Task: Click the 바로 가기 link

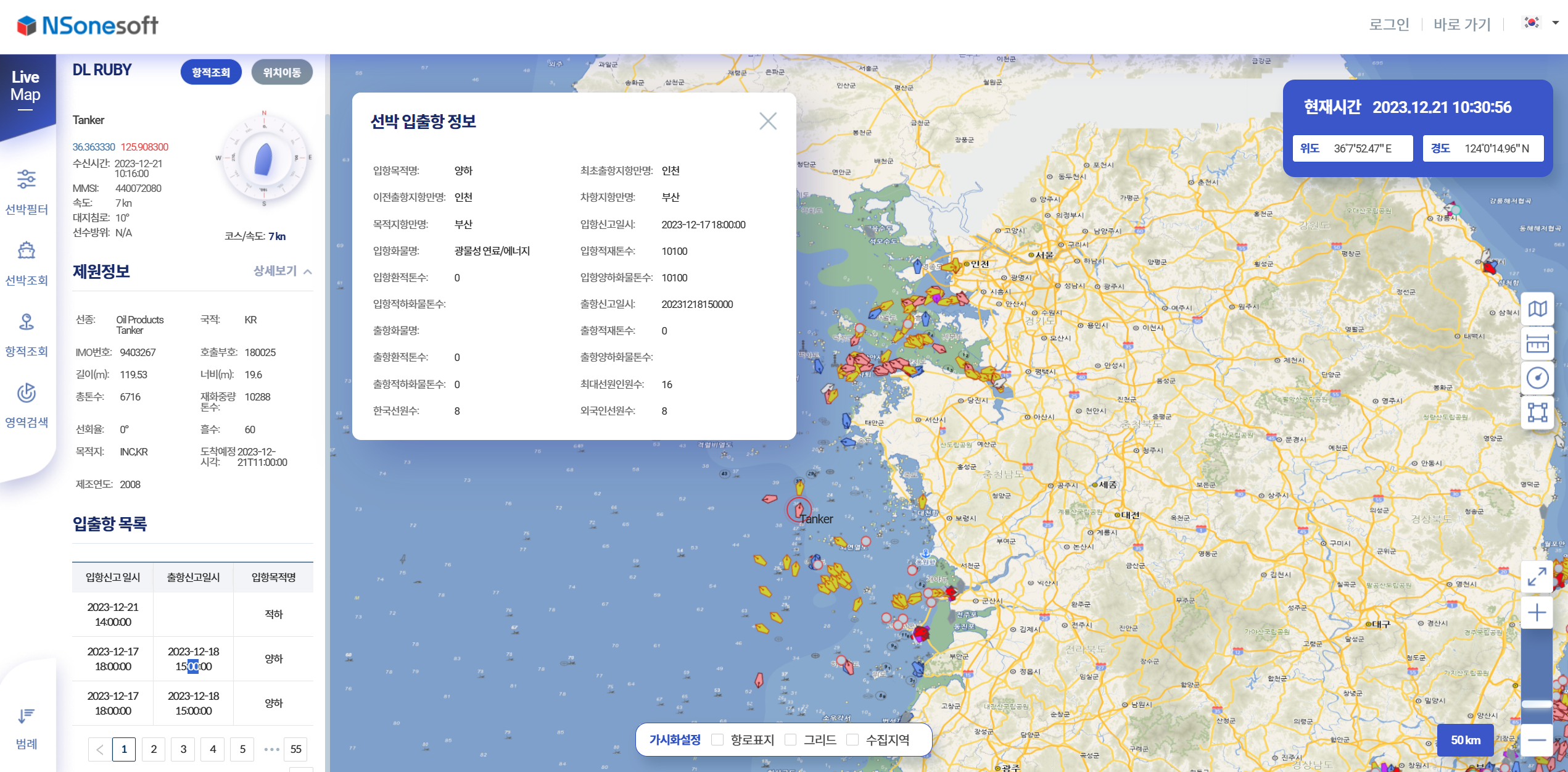Action: coord(1462,24)
